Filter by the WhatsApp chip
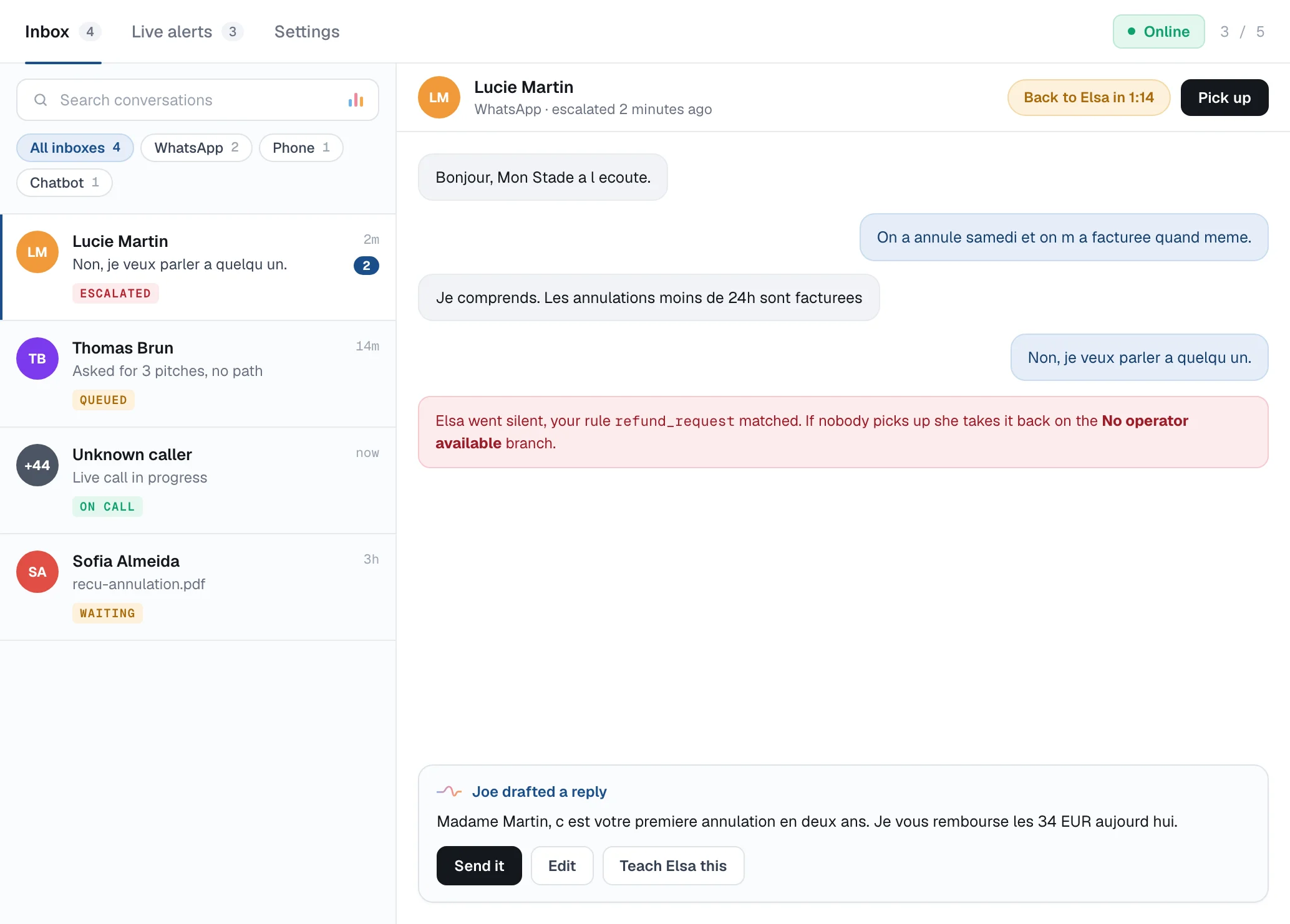This screenshot has height=924, width=1290. [x=196, y=148]
